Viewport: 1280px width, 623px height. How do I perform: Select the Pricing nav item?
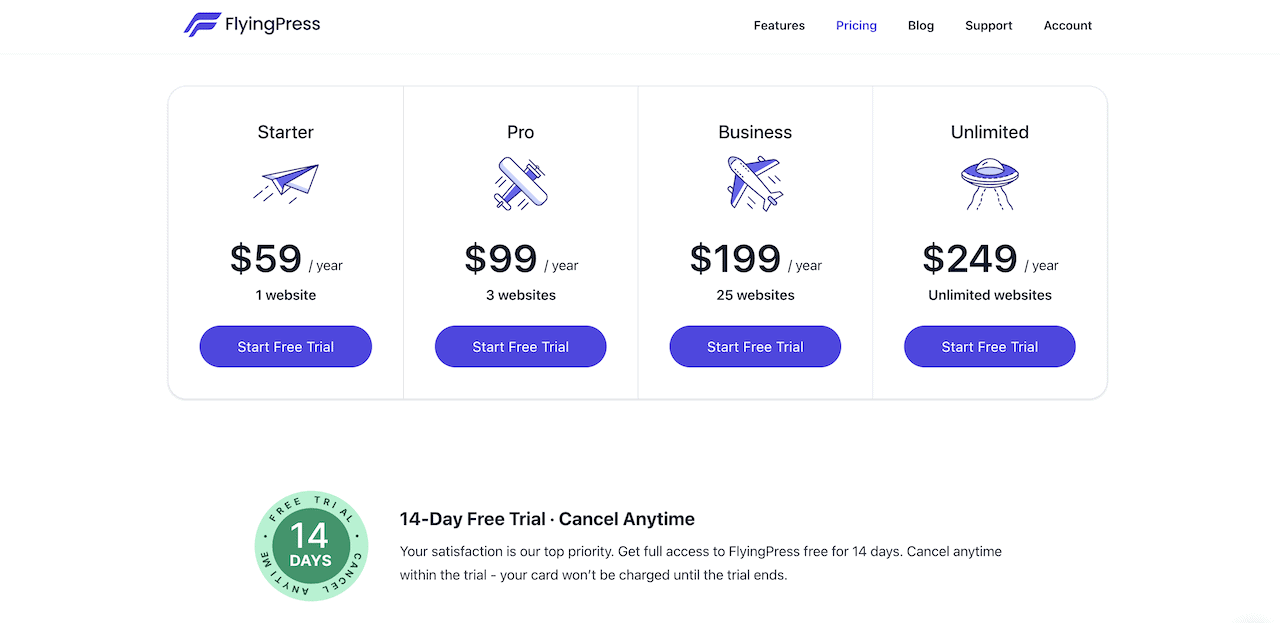pyautogui.click(x=856, y=25)
